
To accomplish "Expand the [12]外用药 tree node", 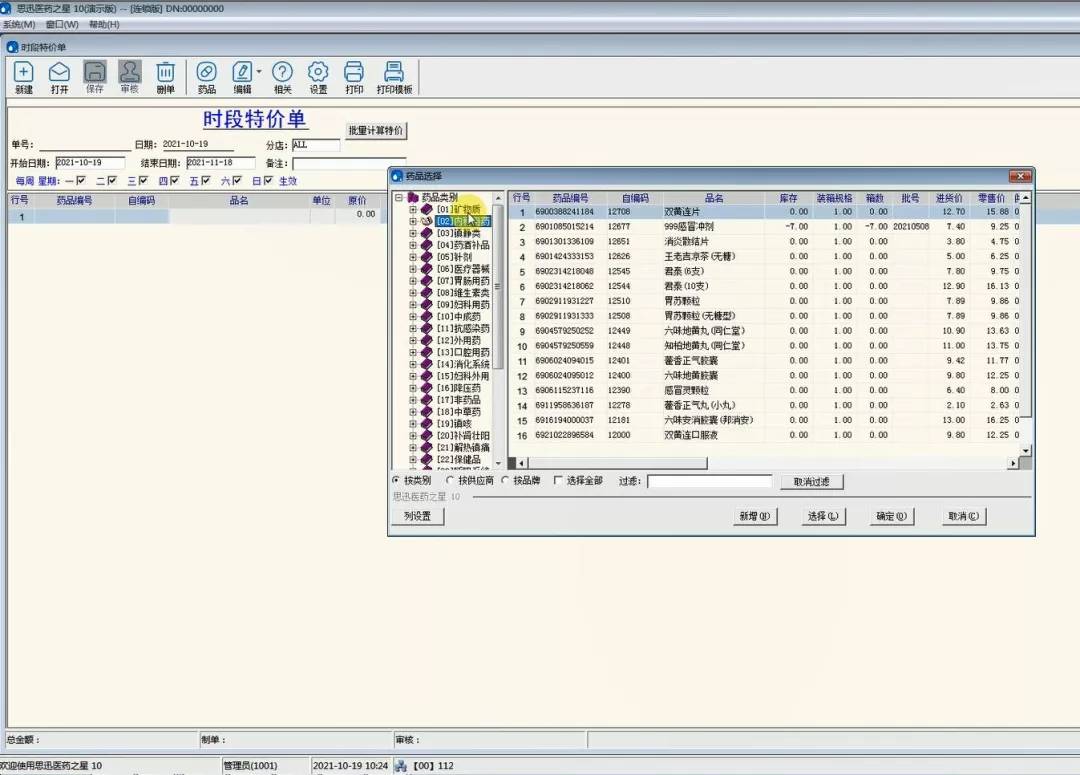I will click(x=413, y=340).
